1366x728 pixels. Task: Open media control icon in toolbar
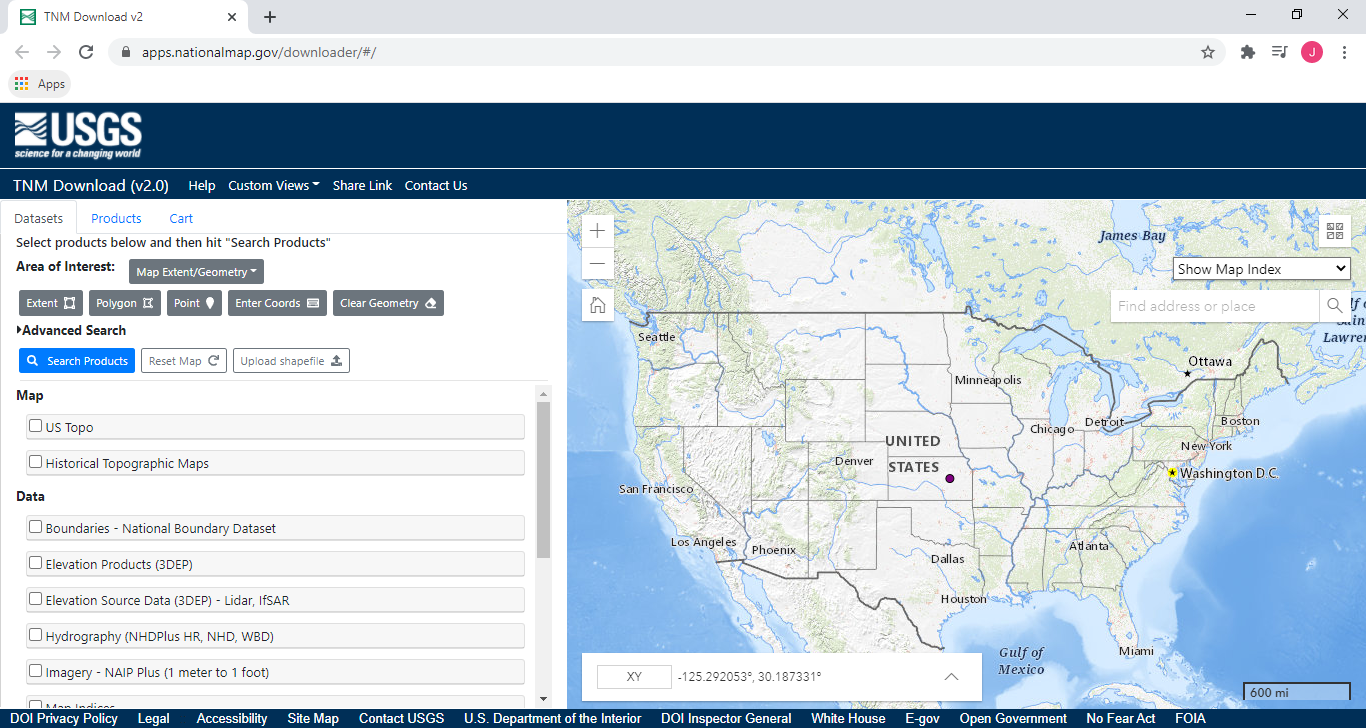point(1279,52)
